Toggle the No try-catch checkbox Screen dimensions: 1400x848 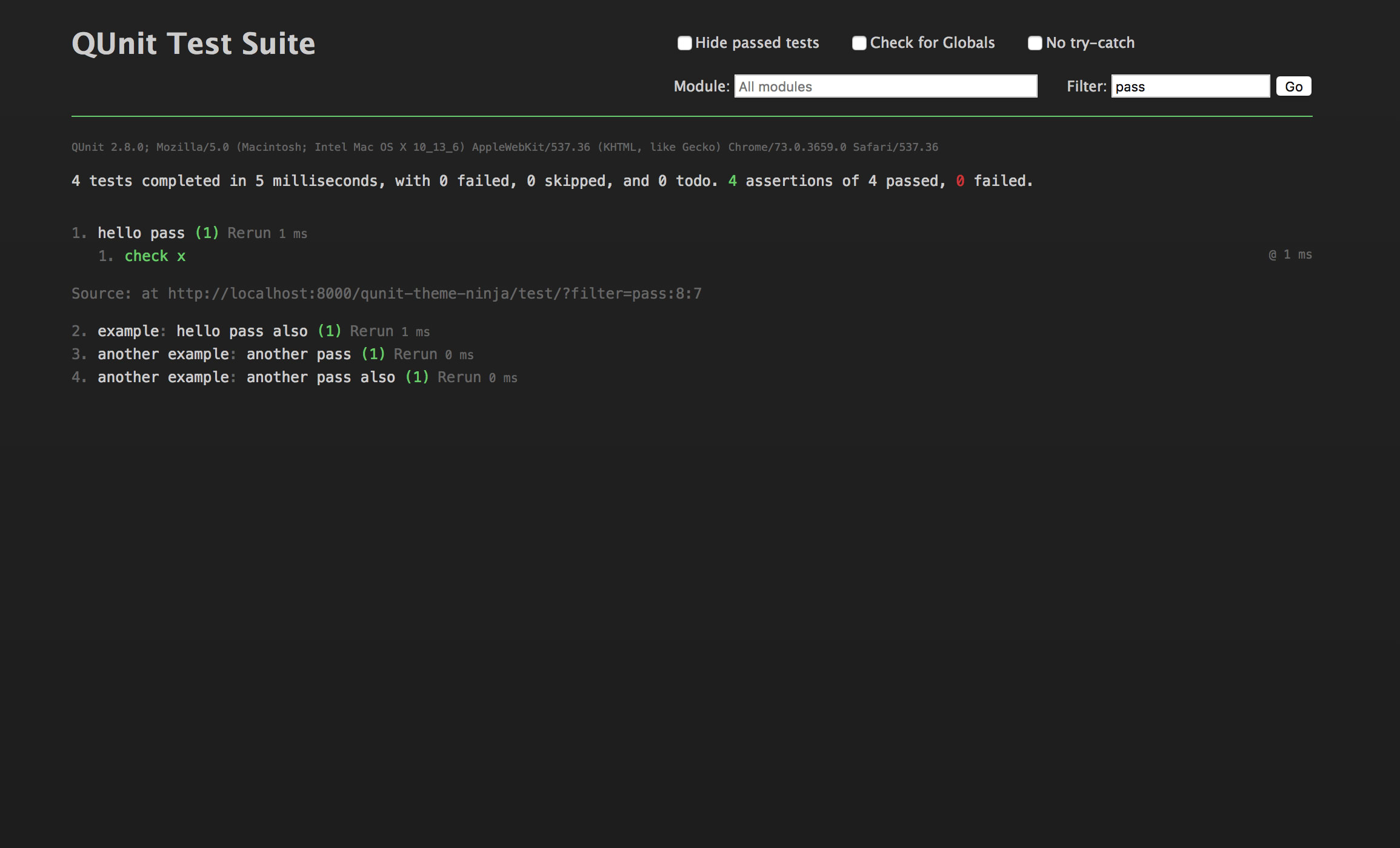(x=1035, y=43)
